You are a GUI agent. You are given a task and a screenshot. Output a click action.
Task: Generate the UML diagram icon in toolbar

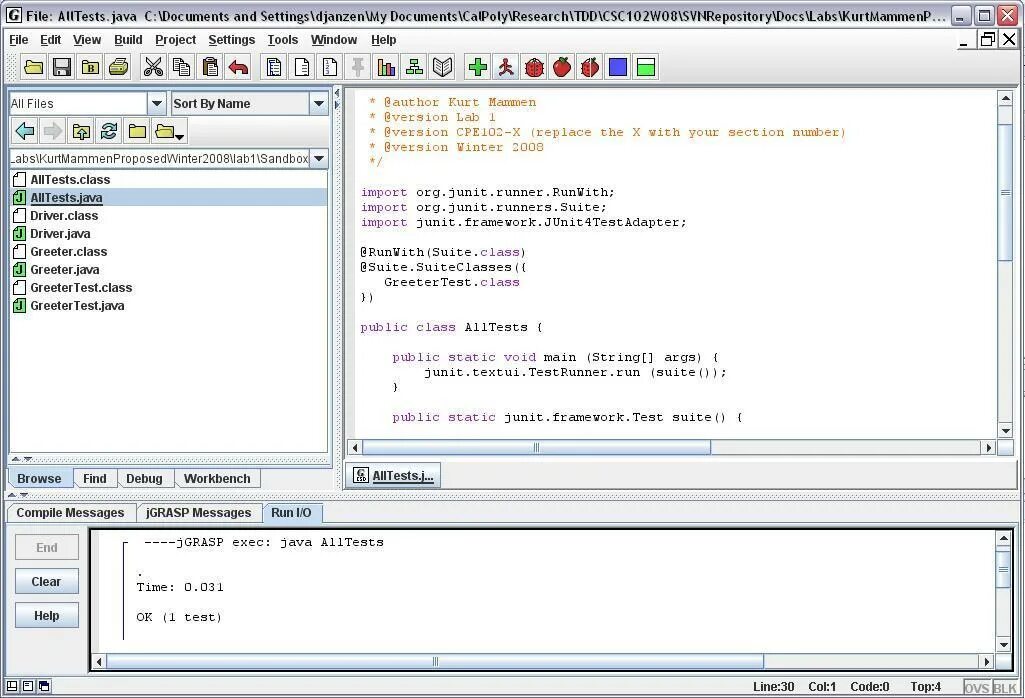[x=414, y=67]
